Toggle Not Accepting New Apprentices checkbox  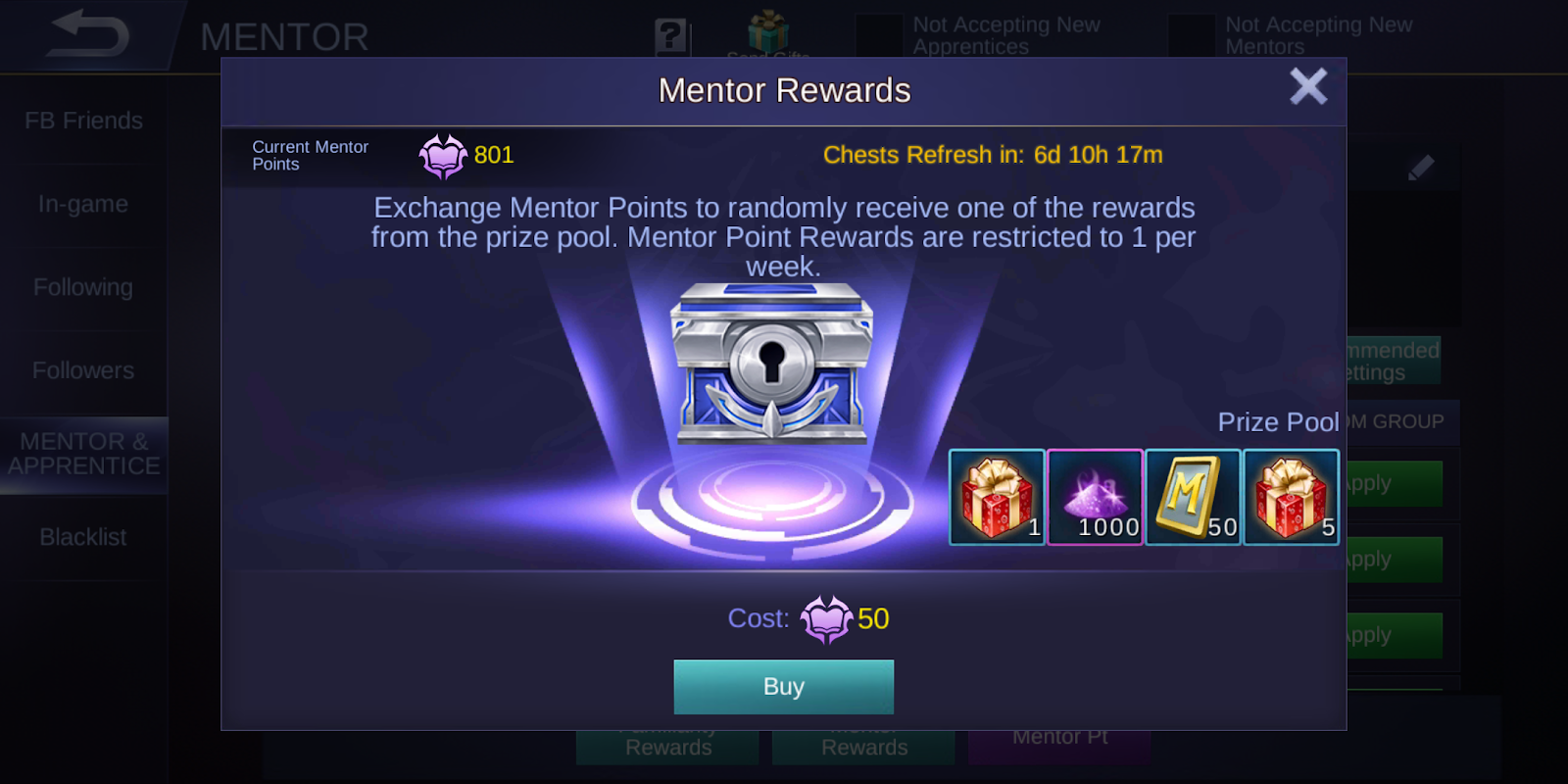(879, 35)
